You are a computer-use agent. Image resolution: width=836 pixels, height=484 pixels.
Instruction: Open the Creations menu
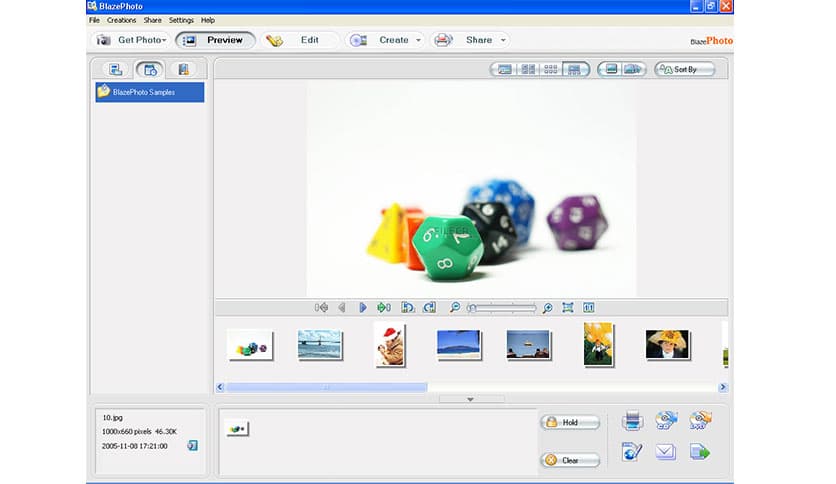121,20
